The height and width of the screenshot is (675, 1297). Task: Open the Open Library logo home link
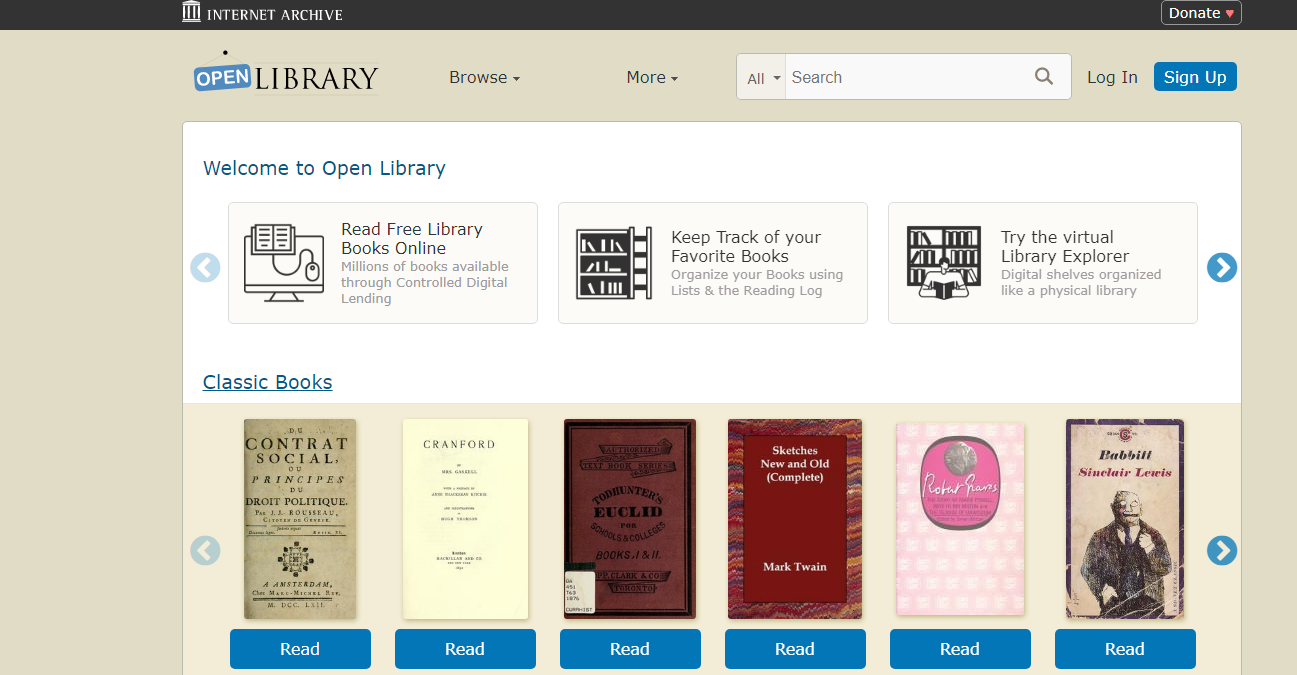click(286, 73)
